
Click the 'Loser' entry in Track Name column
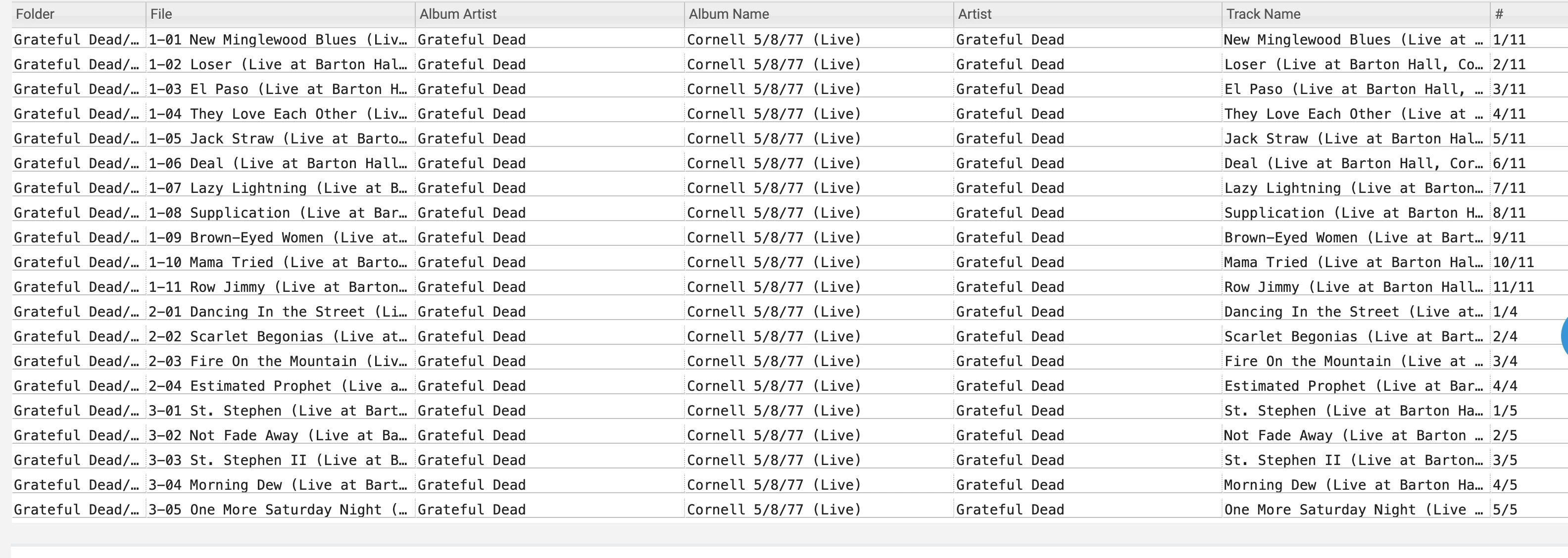tap(1353, 64)
